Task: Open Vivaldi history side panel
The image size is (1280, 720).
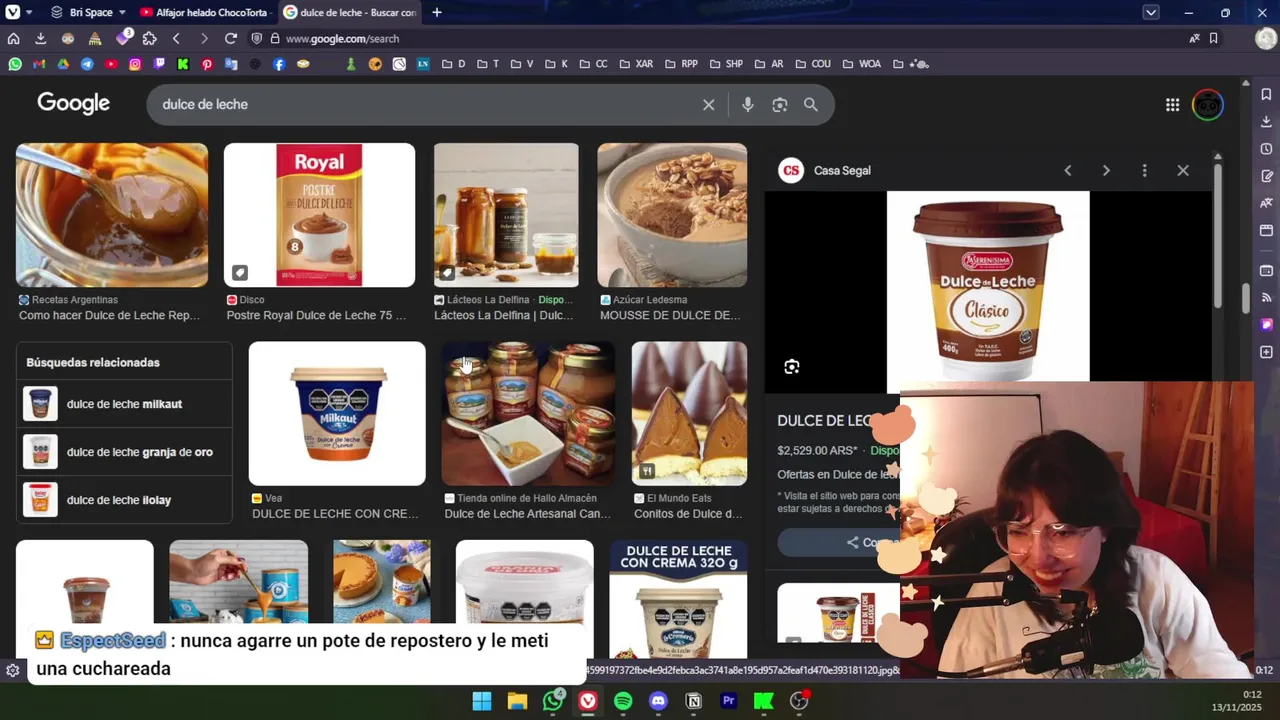Action: click(x=1266, y=148)
